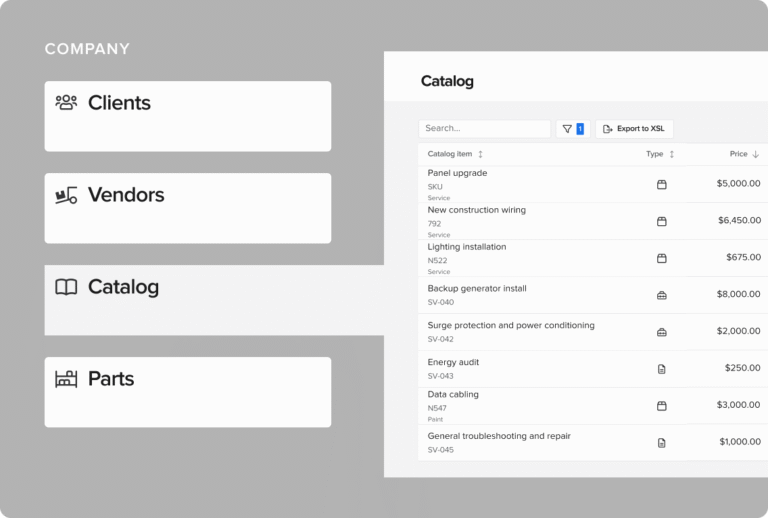Open General troubleshooting and repair item
The image size is (768, 518).
tap(499, 436)
